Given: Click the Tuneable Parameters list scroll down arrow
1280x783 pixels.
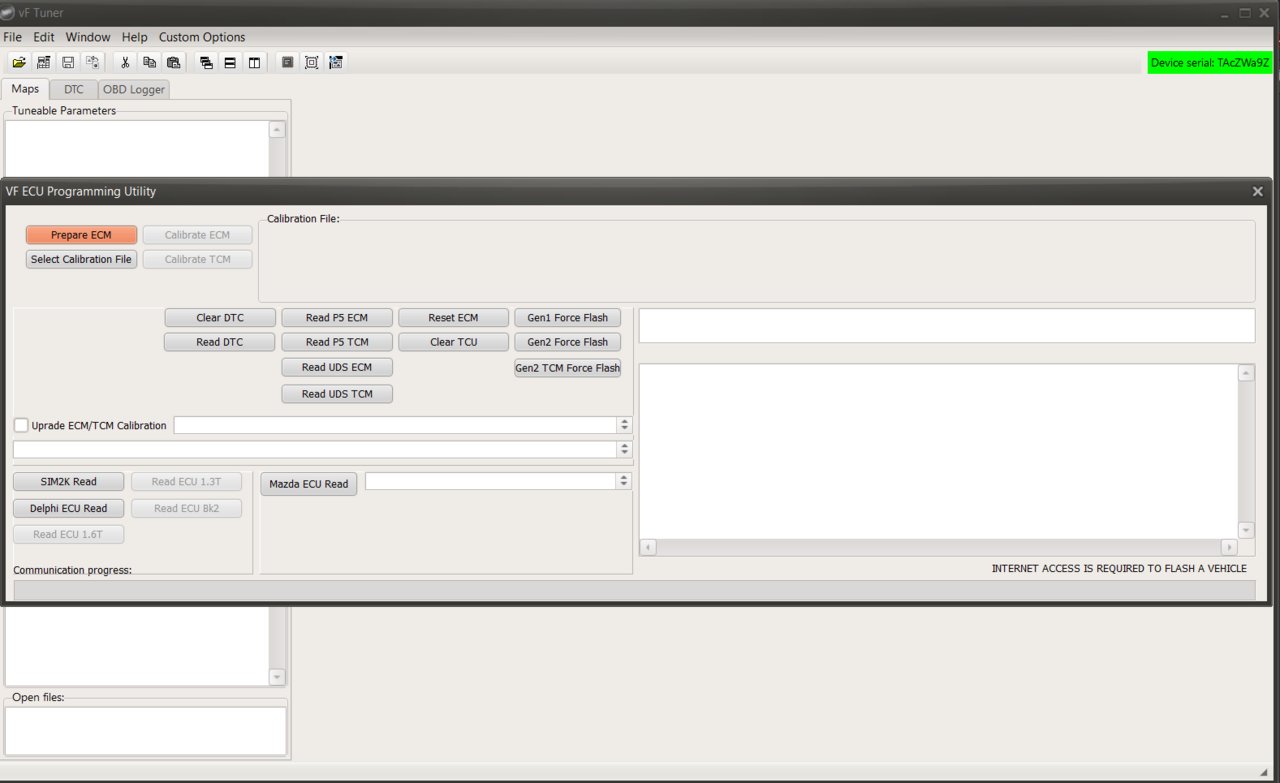Looking at the screenshot, I should [277, 677].
